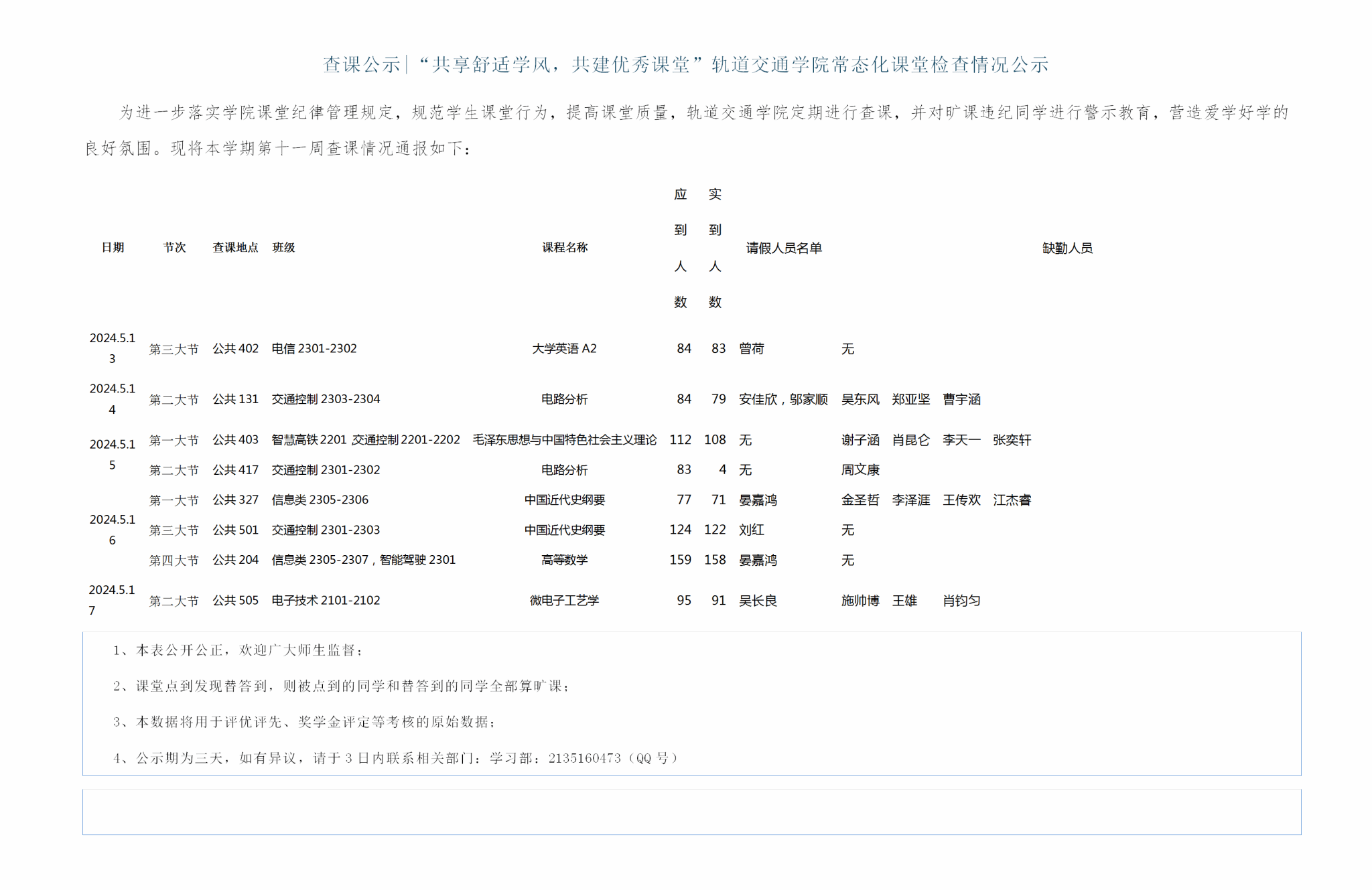Click absent student name 周文康
This screenshot has height=890, width=1372.
click(860, 470)
